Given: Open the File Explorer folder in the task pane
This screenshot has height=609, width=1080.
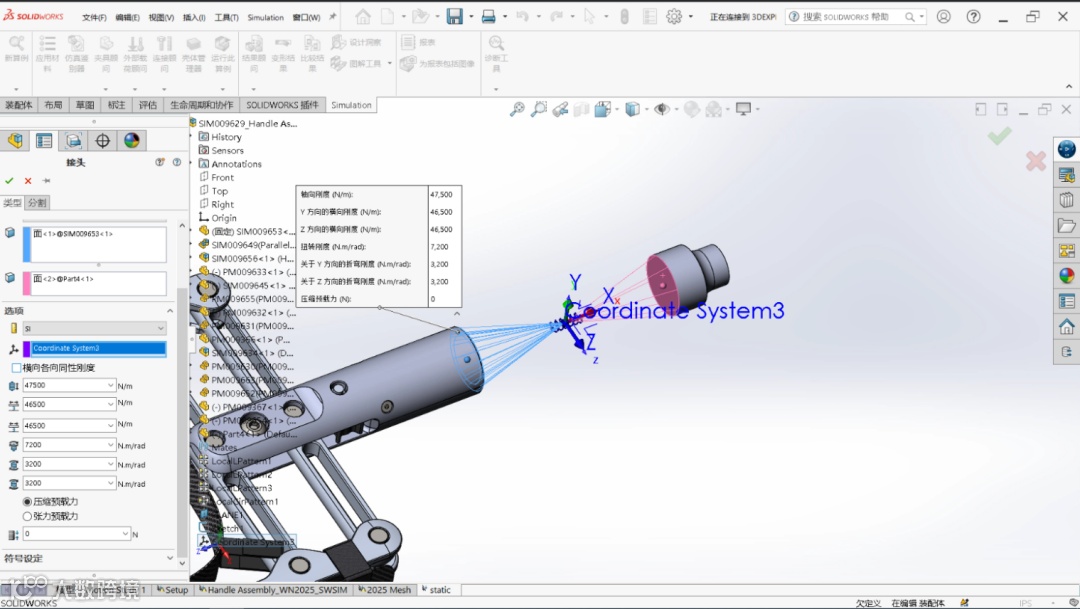Looking at the screenshot, I should (1066, 225).
